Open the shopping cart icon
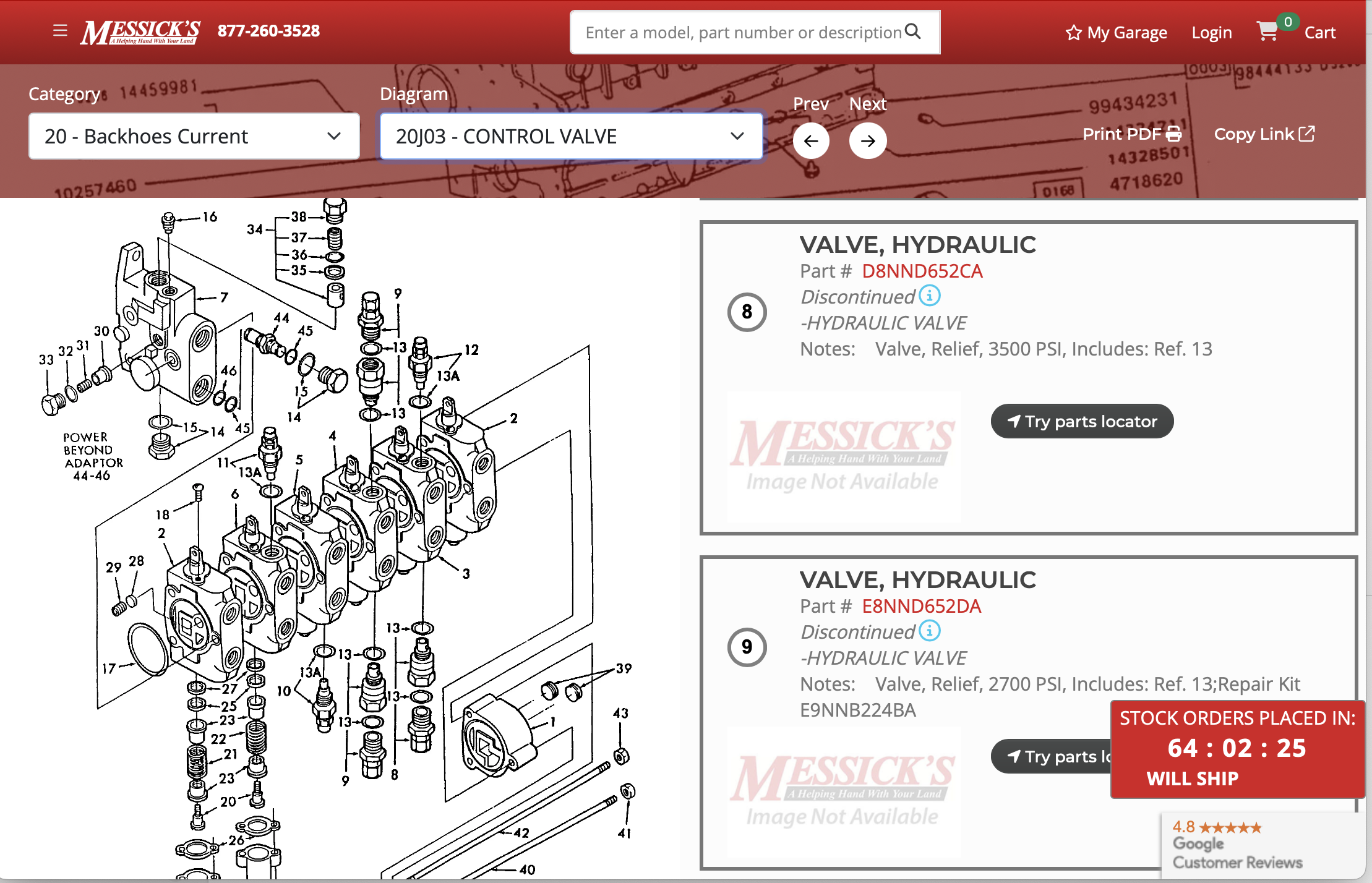The image size is (1372, 883). (x=1267, y=31)
